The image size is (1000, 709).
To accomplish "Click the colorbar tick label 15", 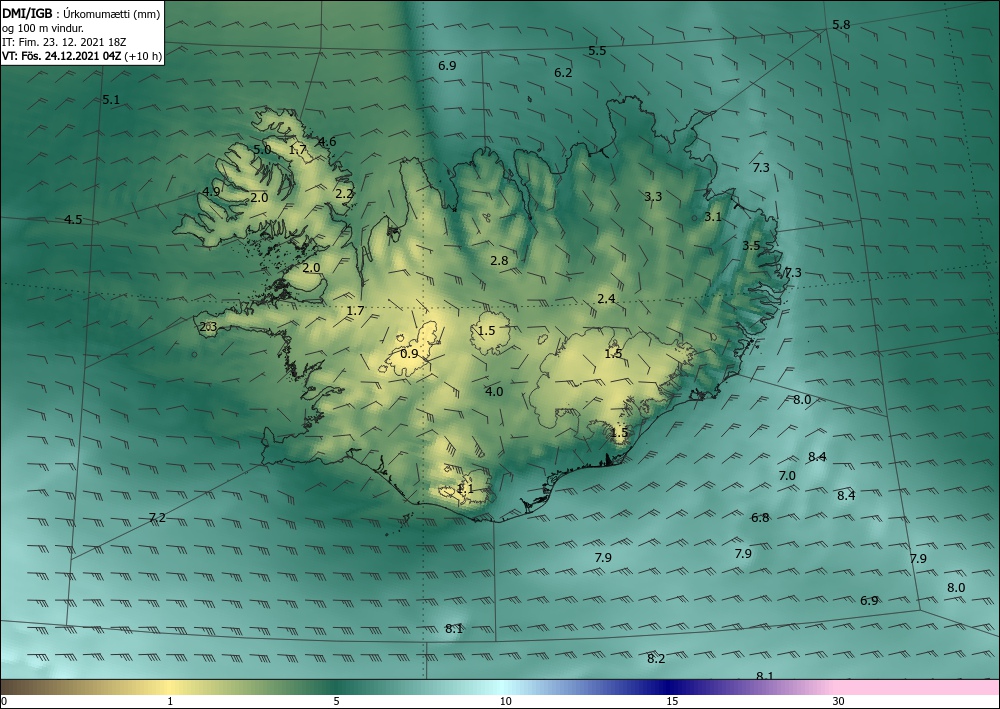I will coord(672,701).
